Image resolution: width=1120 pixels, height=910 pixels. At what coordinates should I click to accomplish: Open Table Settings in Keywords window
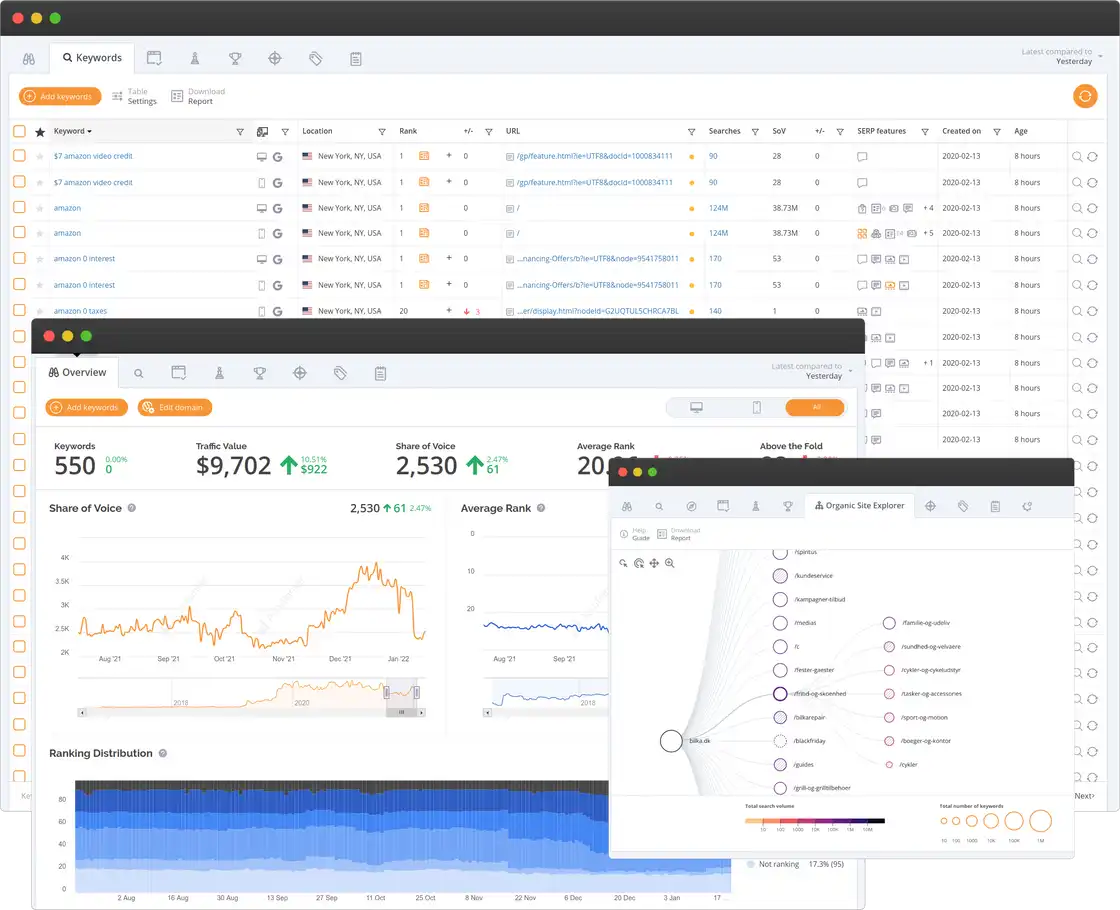click(x=134, y=96)
